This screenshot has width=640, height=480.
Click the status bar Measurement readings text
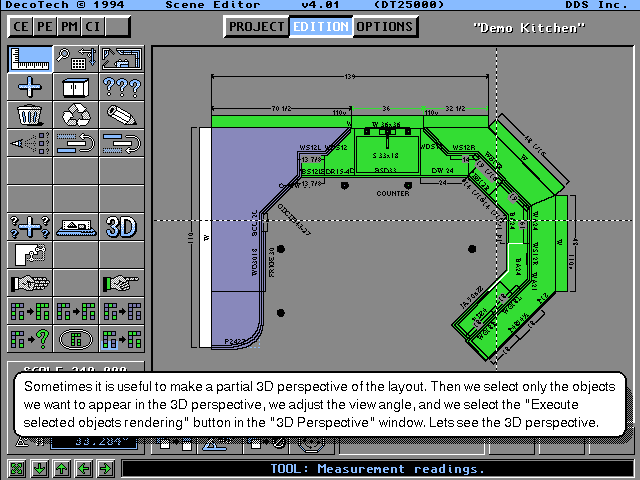tap(378, 469)
